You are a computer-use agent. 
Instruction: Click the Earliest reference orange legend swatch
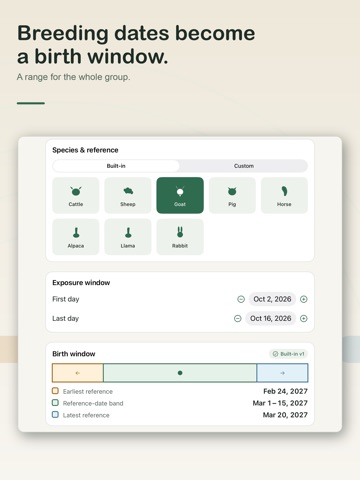pyautogui.click(x=55, y=391)
